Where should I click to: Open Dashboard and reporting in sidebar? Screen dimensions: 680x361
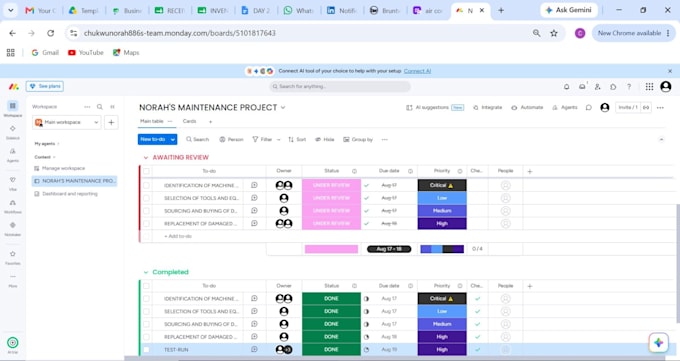click(x=69, y=194)
